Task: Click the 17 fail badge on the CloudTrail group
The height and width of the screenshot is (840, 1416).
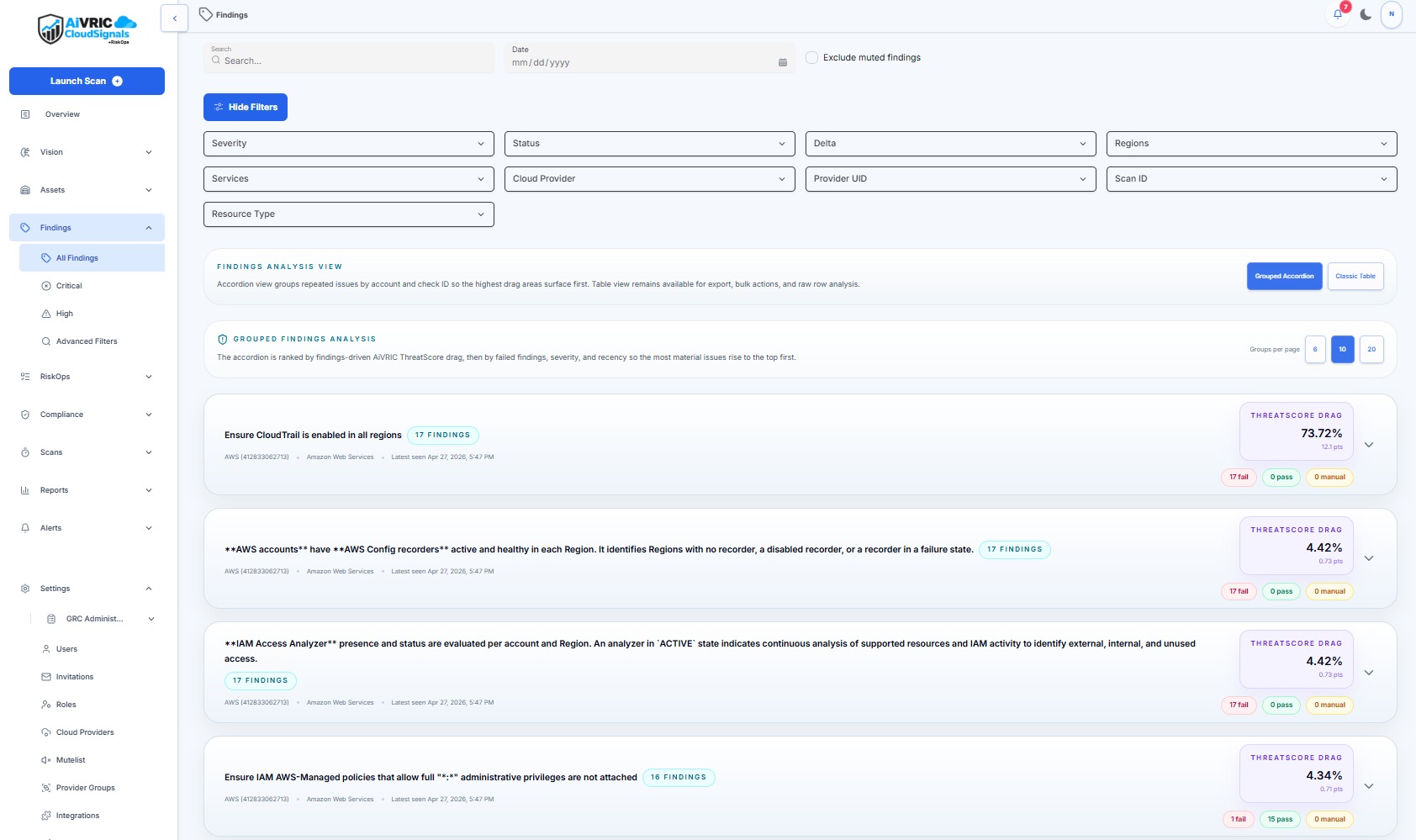Action: (x=1238, y=477)
